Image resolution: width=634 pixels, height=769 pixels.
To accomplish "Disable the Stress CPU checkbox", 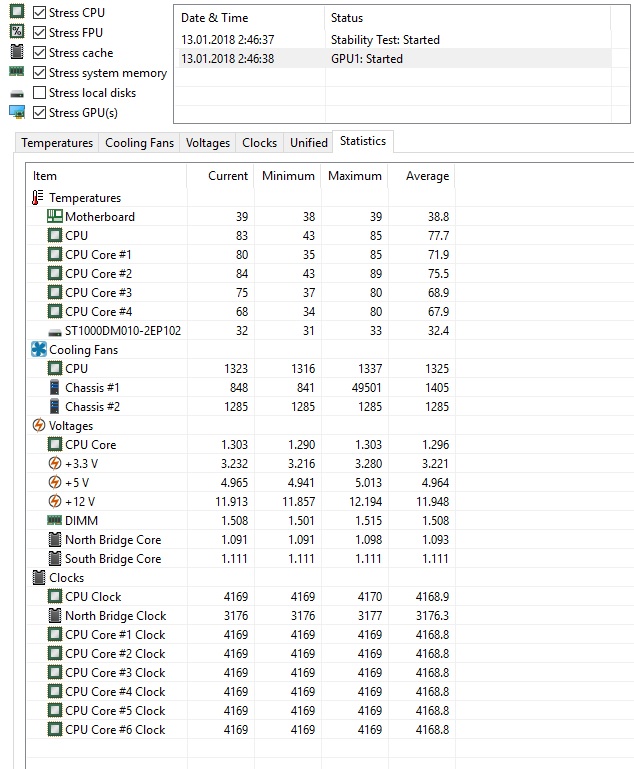I will tap(39, 13).
